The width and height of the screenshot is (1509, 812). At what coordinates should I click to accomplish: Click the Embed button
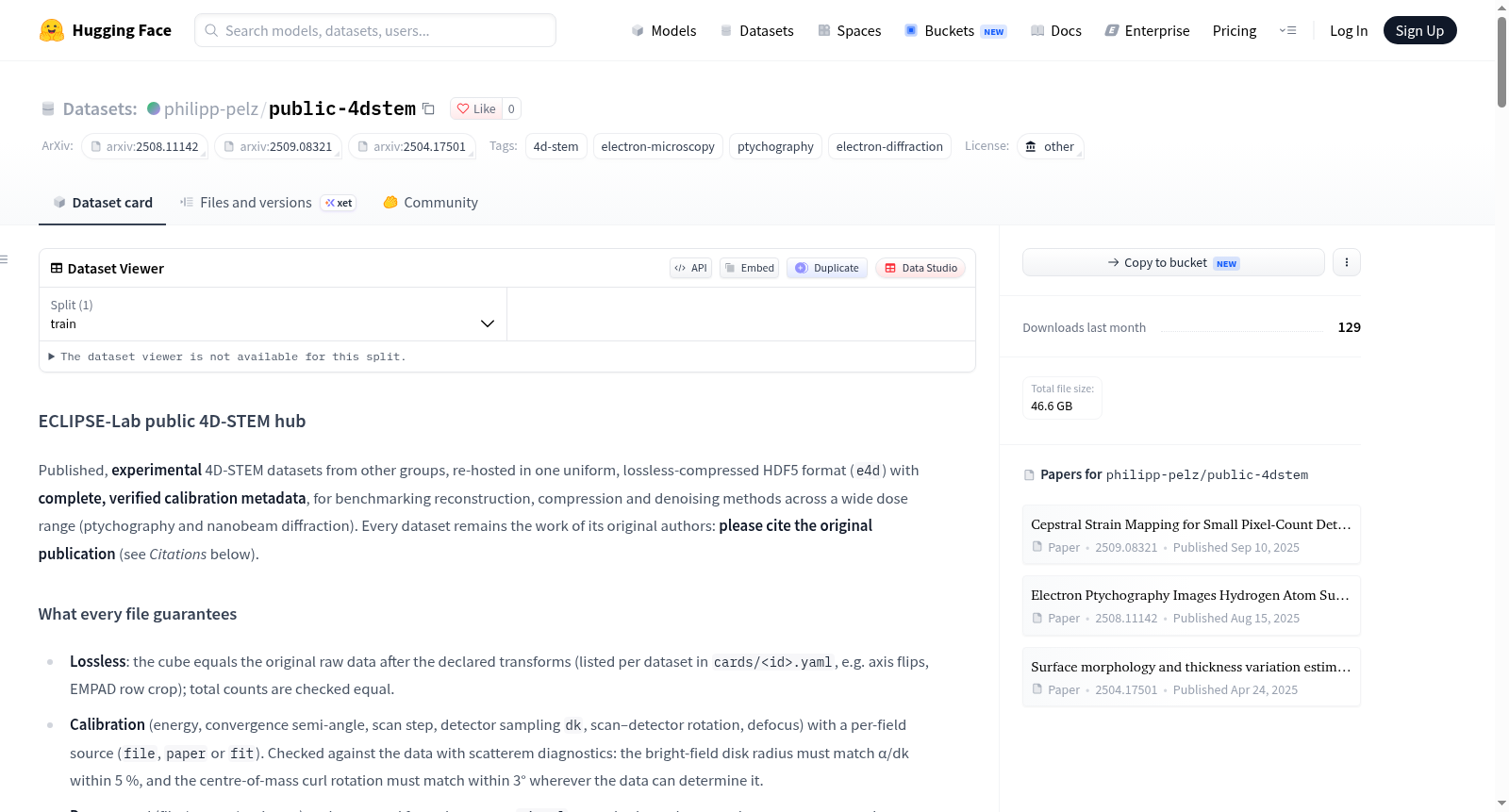pos(750,268)
